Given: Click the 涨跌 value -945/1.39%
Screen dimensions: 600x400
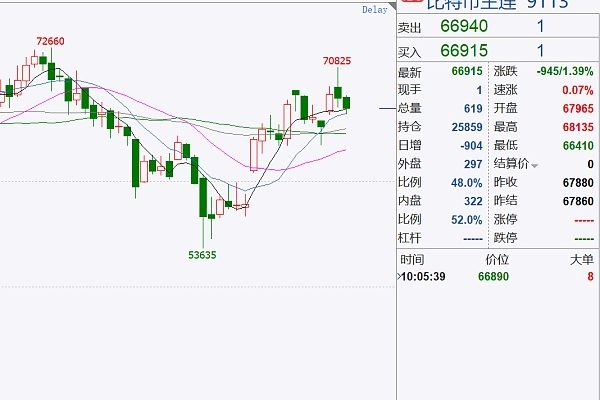Looking at the screenshot, I should coord(565,72).
